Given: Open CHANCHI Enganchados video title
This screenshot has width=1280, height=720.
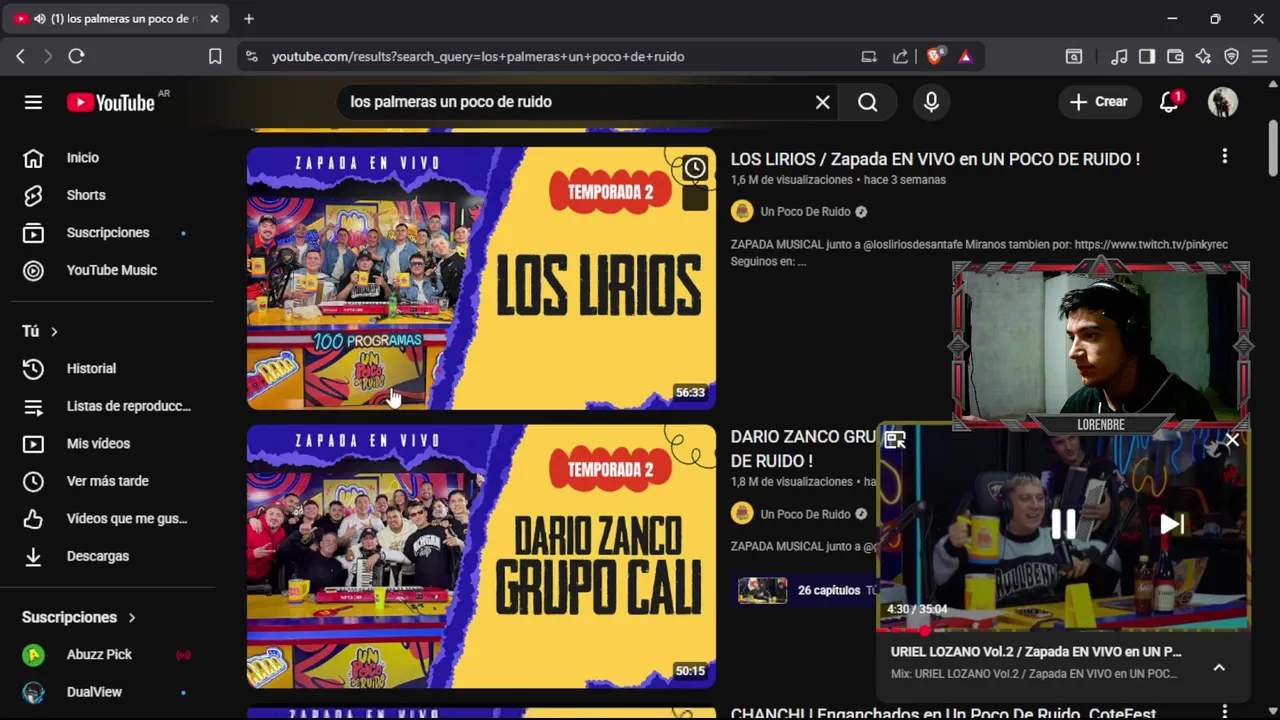Looking at the screenshot, I should [943, 714].
